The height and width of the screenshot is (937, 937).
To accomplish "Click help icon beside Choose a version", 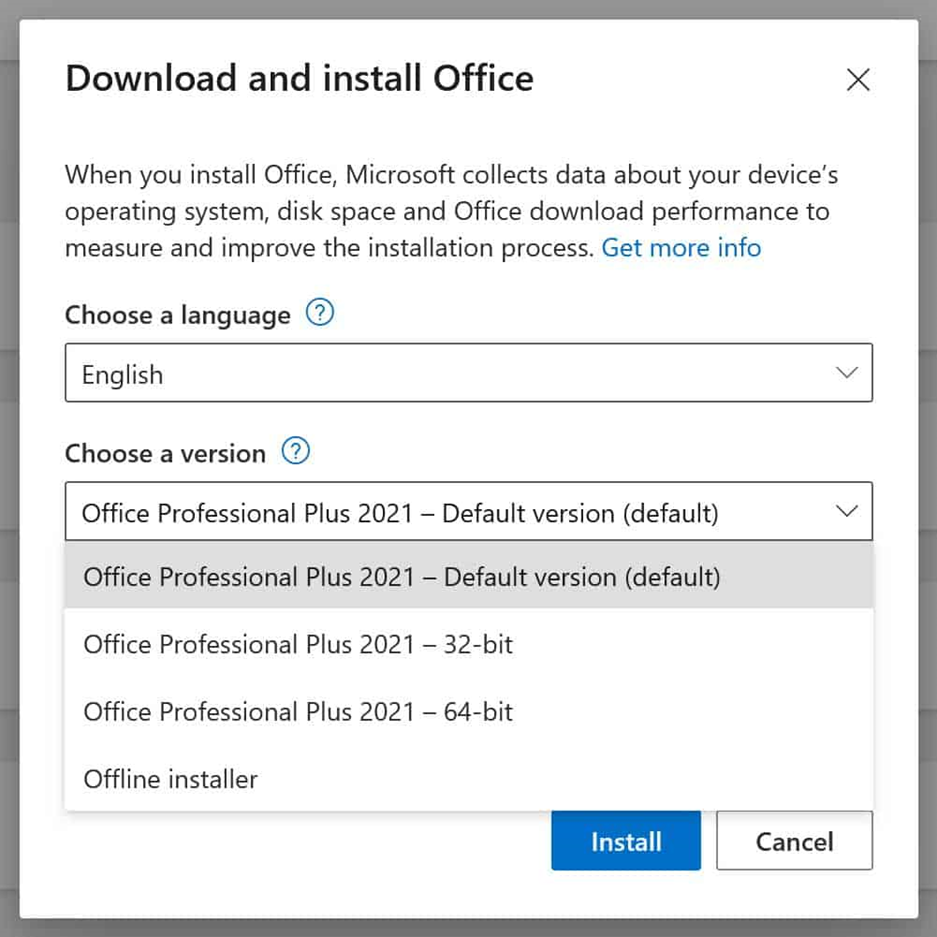I will pyautogui.click(x=295, y=452).
